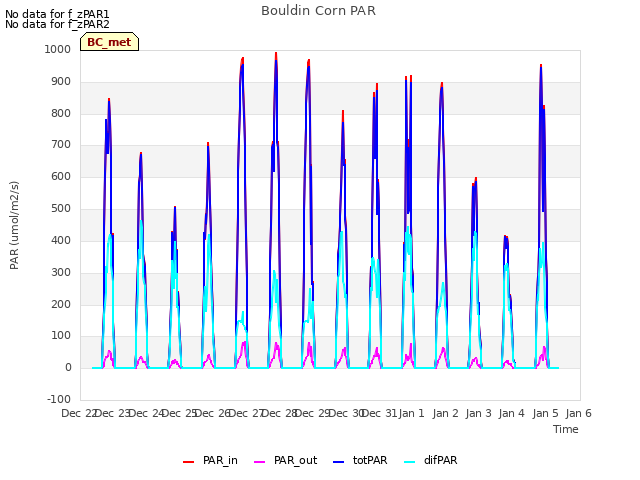Click the Dec 22 x-axis date label

coord(78,413)
